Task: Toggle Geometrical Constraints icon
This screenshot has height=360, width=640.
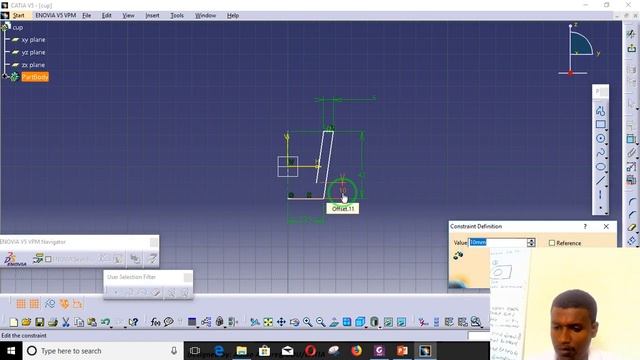Action: [64, 303]
